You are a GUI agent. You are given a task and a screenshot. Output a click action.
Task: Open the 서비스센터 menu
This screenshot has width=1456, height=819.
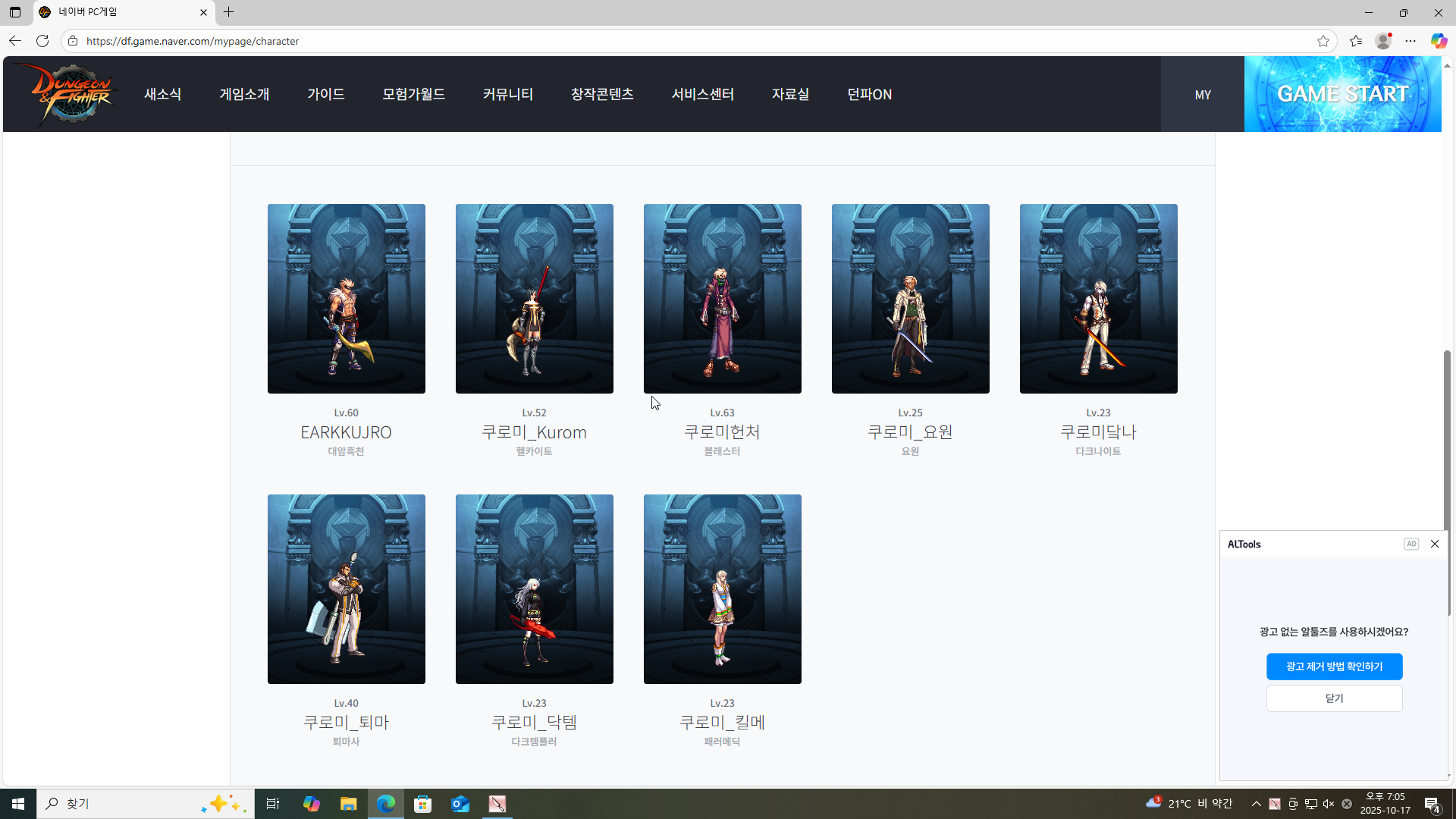pos(703,94)
